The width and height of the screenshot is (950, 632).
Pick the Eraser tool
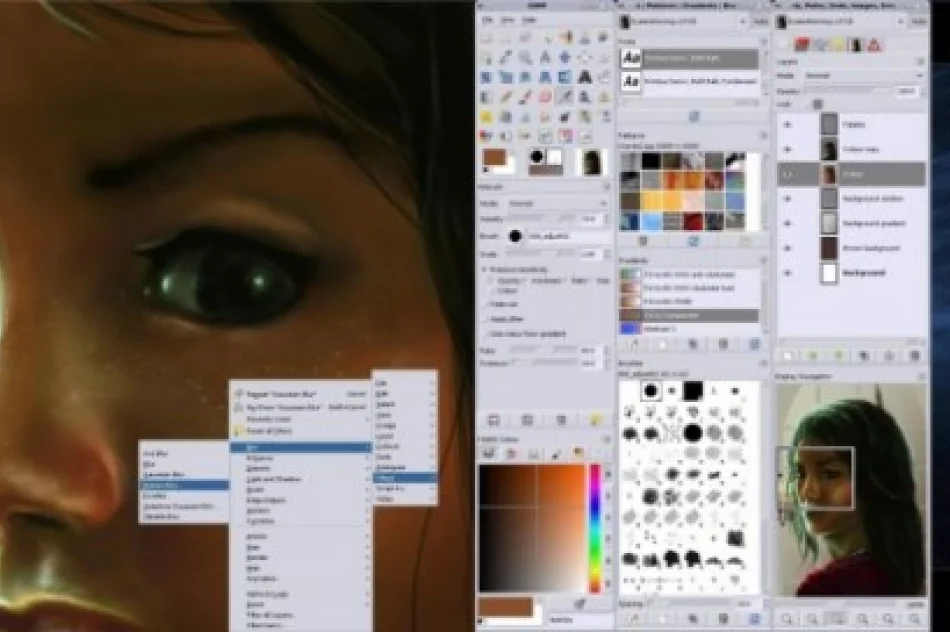pyautogui.click(x=546, y=97)
